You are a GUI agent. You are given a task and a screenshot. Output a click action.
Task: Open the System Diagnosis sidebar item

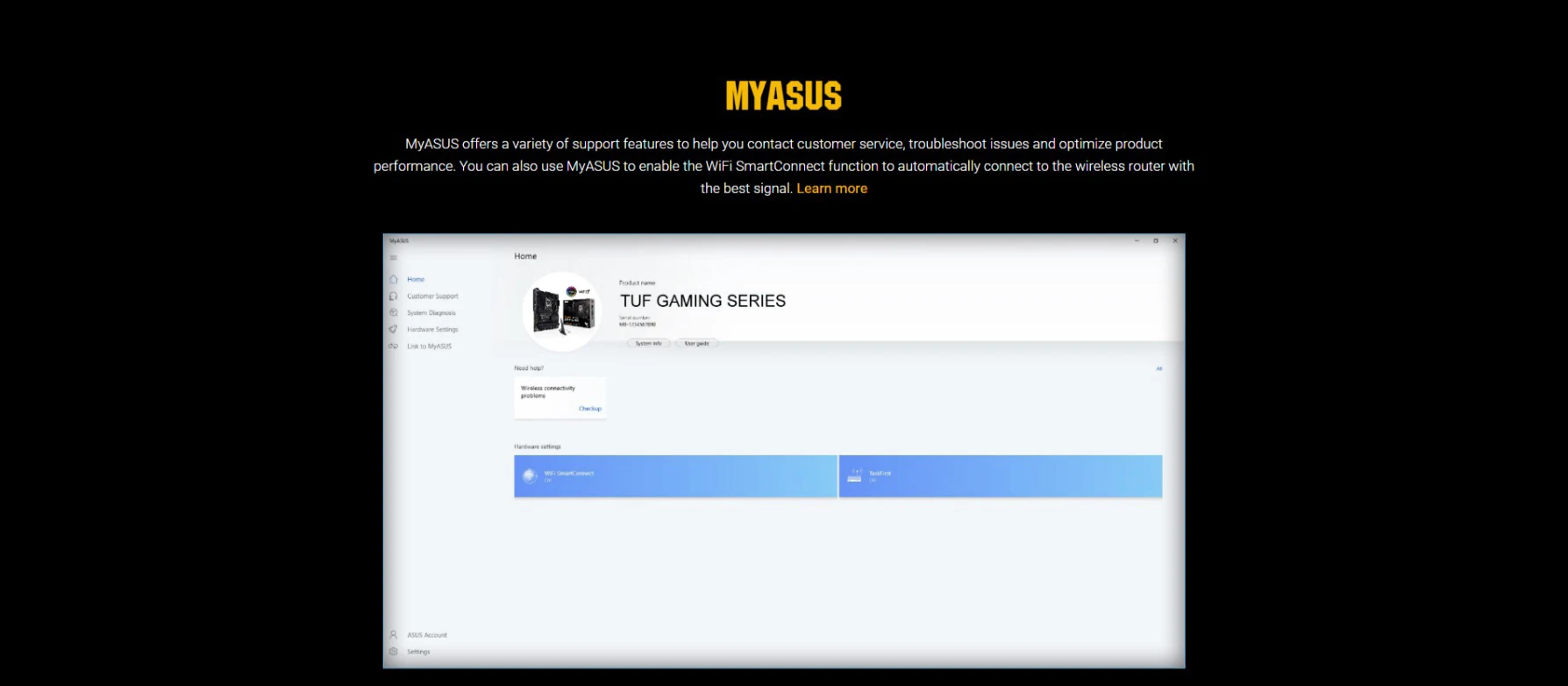(x=423, y=313)
